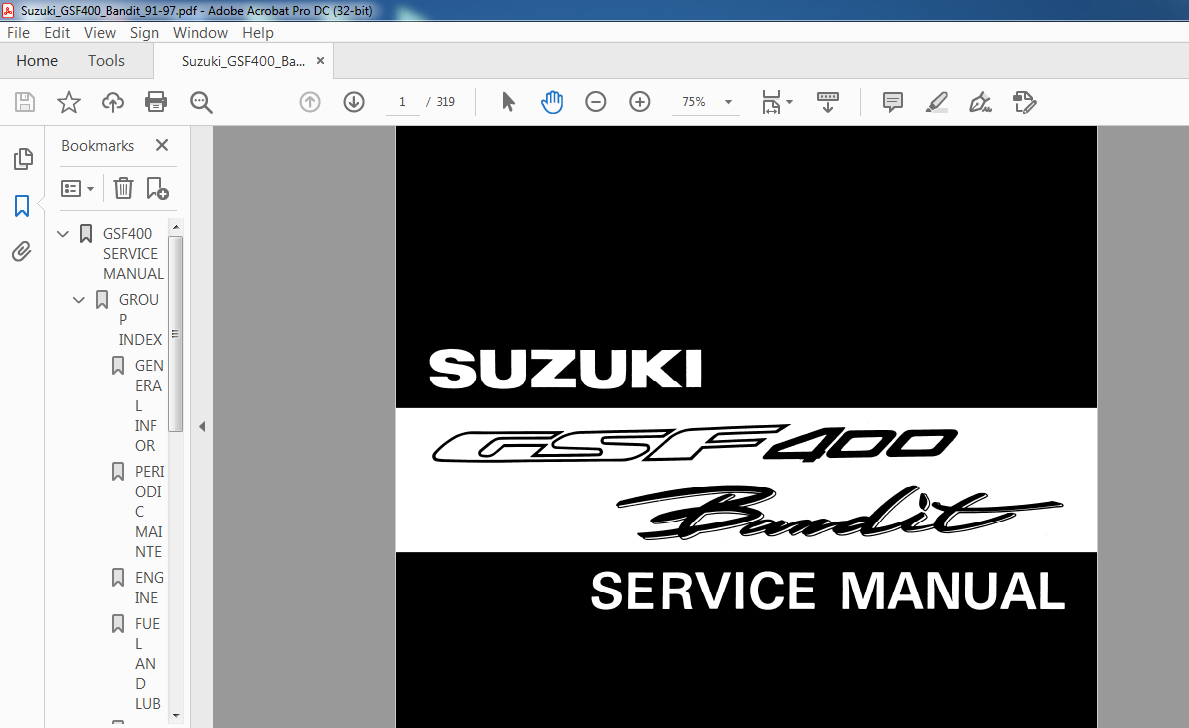The width and height of the screenshot is (1189, 728).
Task: Collapse GSF400 SERVICE MANUAL bookmark
Action: 63,234
